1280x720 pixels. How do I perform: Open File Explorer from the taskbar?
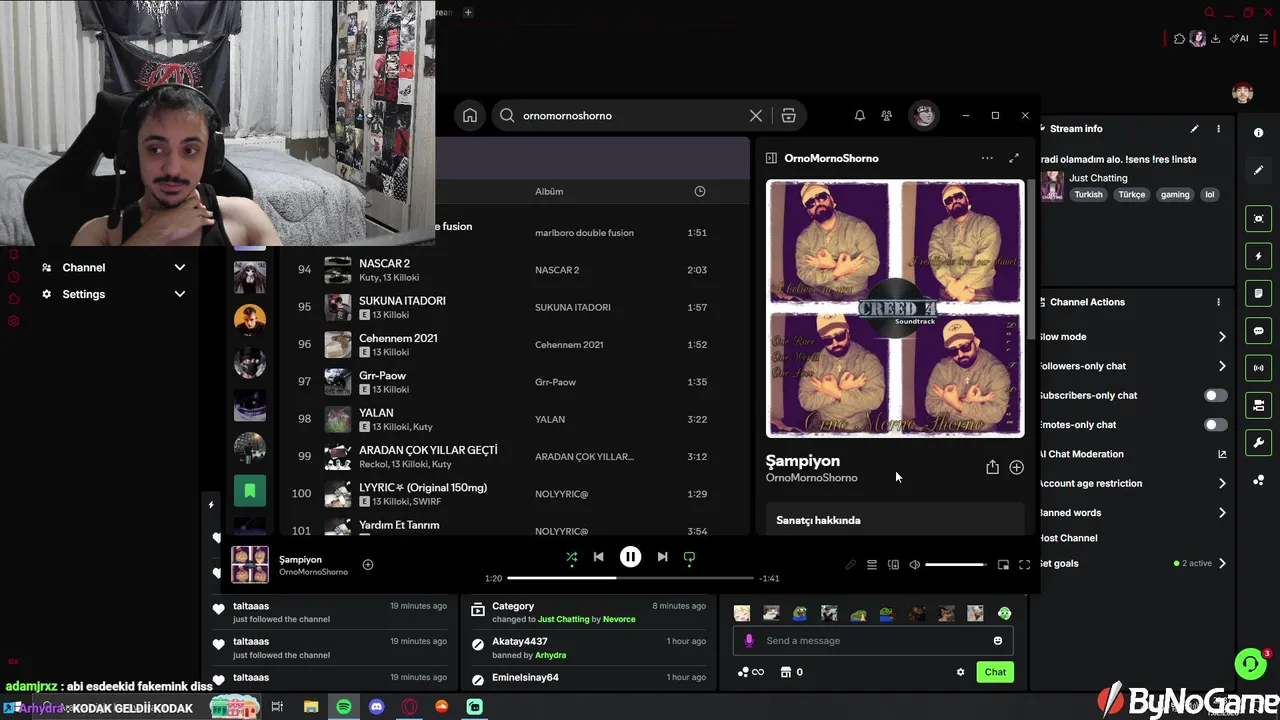tap(311, 707)
